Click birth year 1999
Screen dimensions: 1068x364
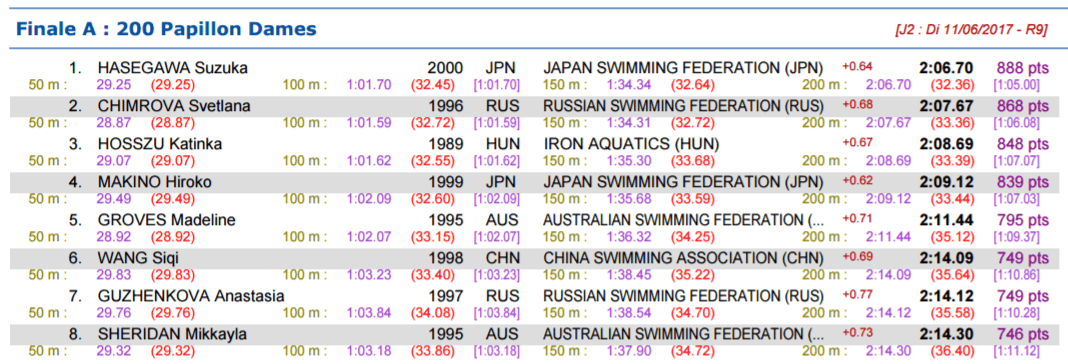[445, 183]
